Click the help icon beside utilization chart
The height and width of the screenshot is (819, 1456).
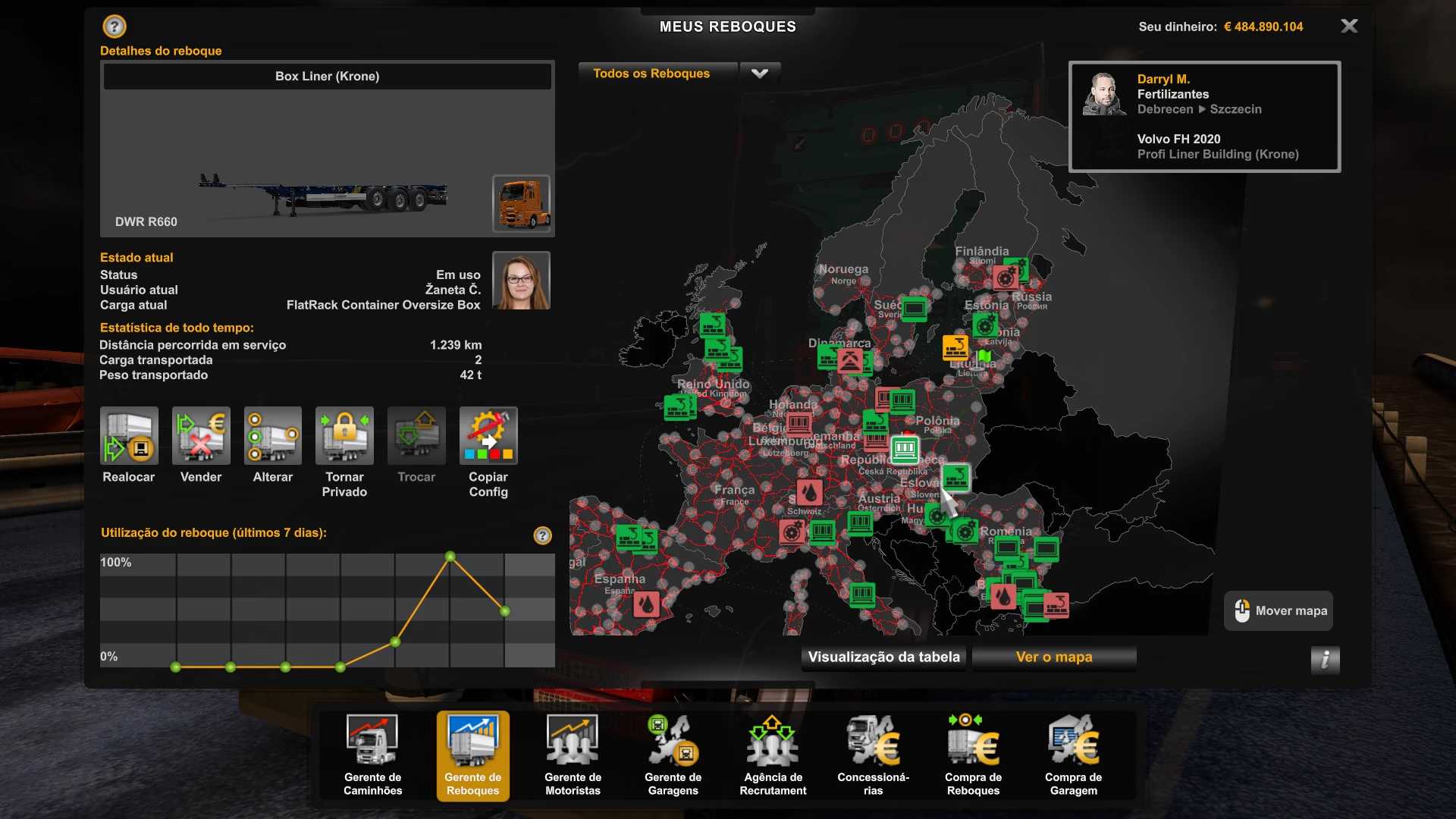click(x=542, y=536)
